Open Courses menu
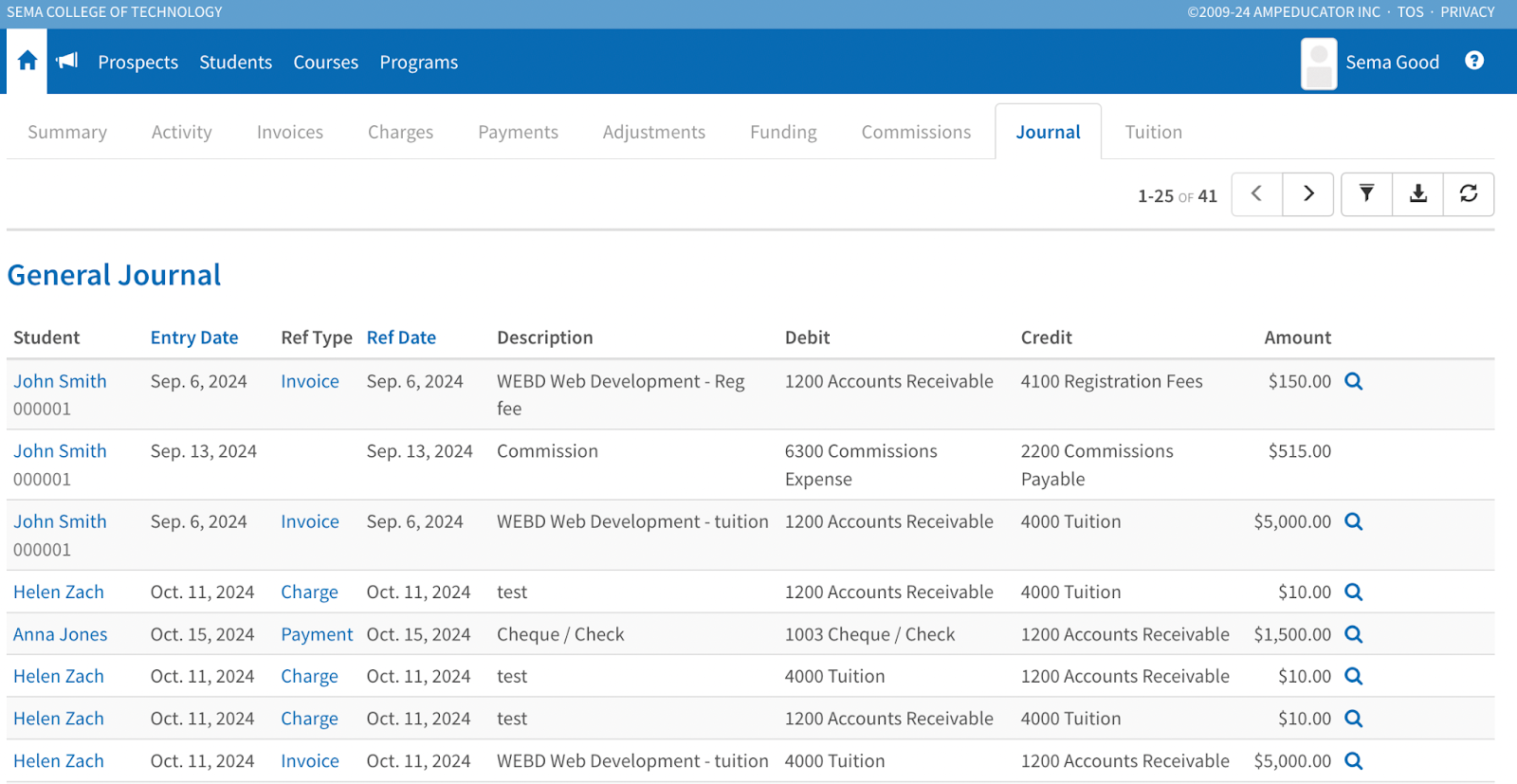 click(x=326, y=63)
